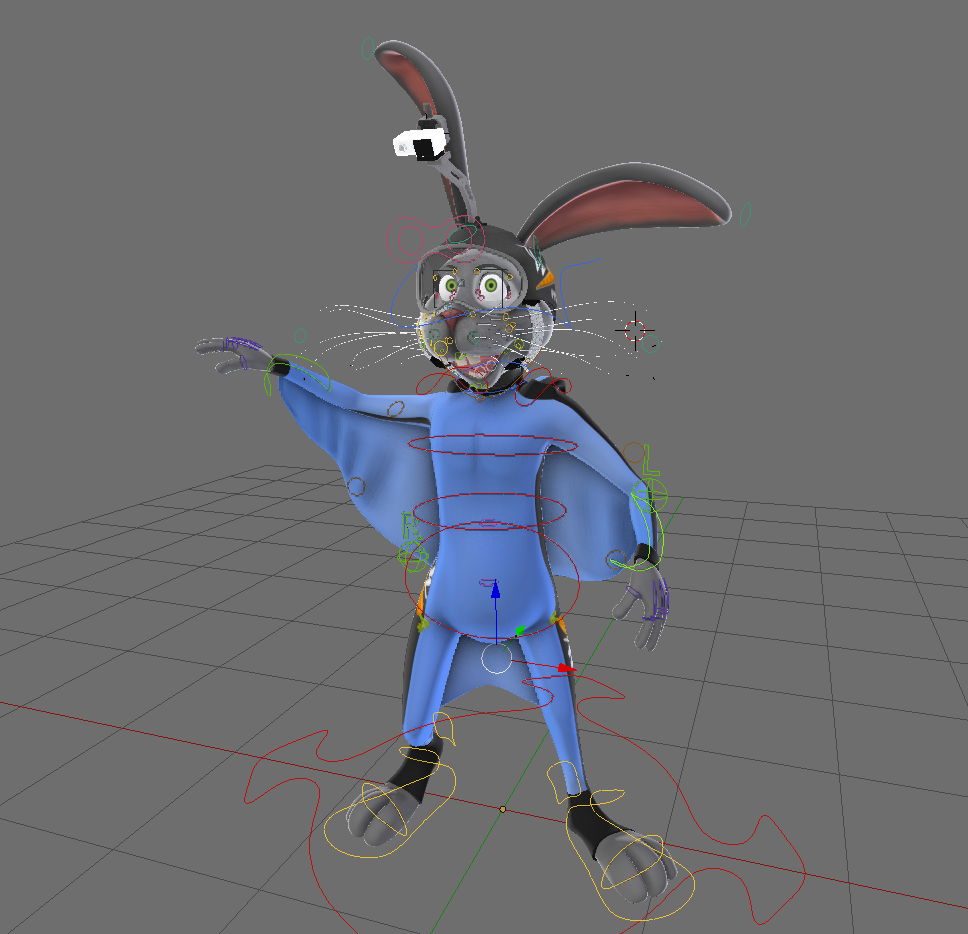This screenshot has width=968, height=934.
Task: Click the 3D cursor crosshair
Action: coord(635,330)
